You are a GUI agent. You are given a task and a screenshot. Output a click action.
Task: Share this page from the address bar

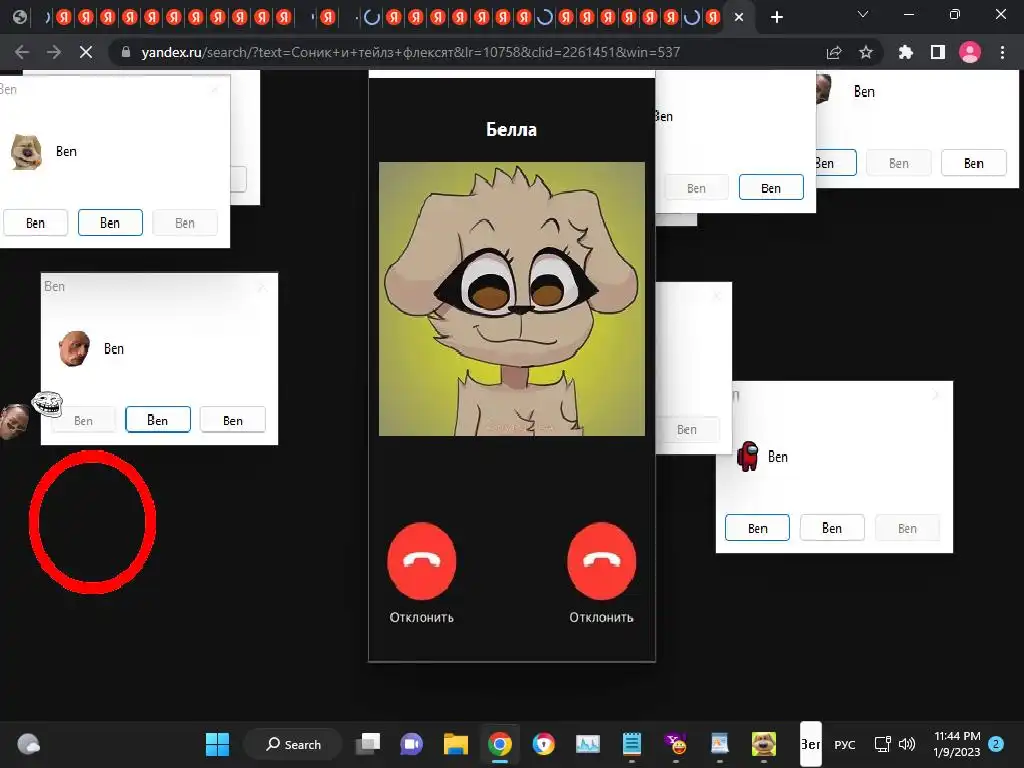pos(834,52)
